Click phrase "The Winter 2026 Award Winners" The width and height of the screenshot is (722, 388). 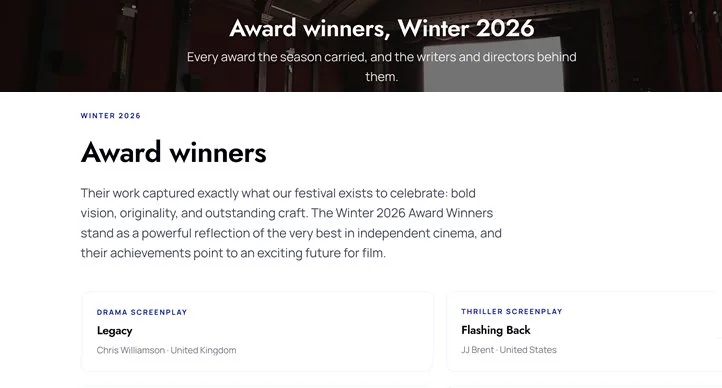click(x=402, y=213)
